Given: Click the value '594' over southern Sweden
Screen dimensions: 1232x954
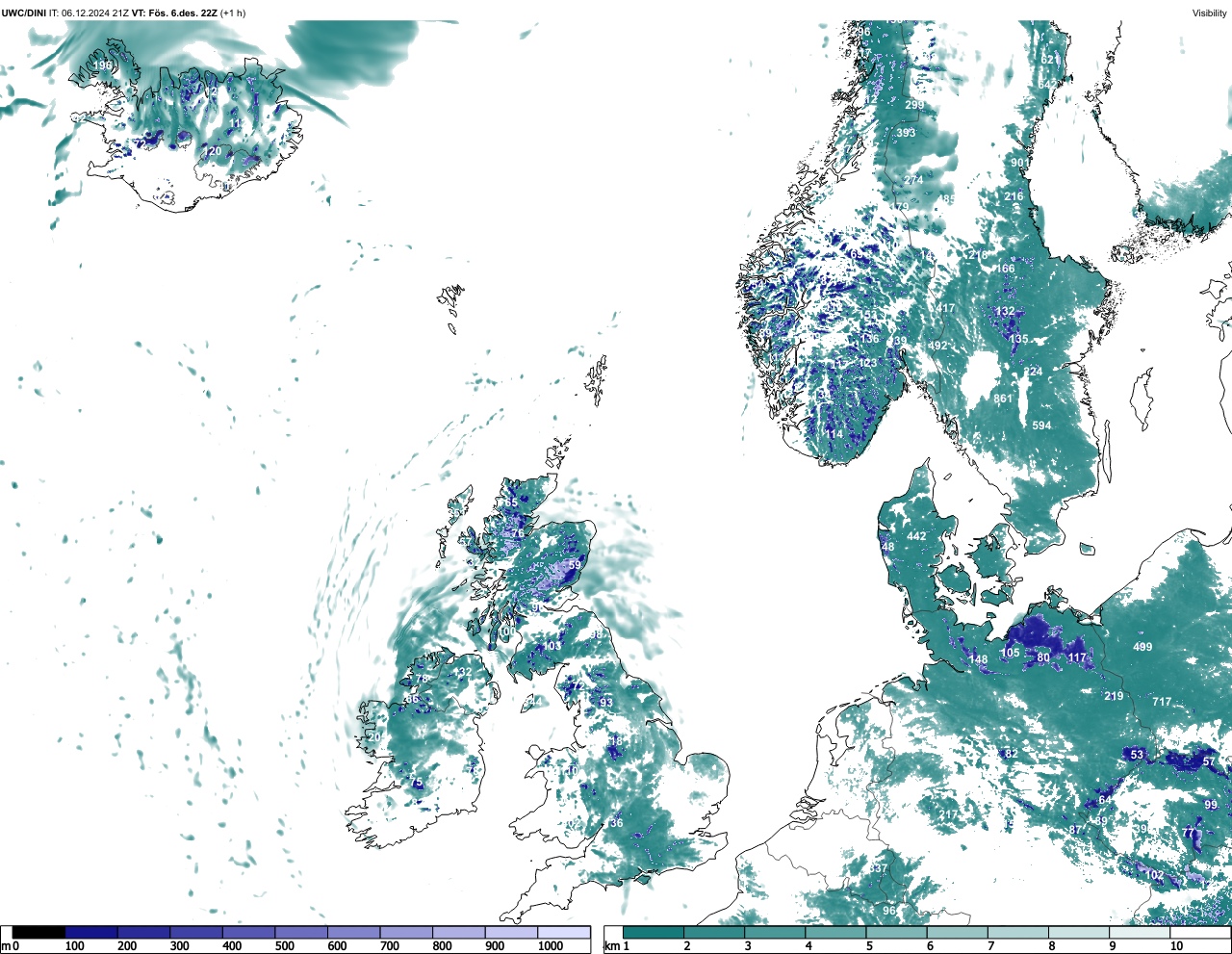Looking at the screenshot, I should (x=1041, y=425).
